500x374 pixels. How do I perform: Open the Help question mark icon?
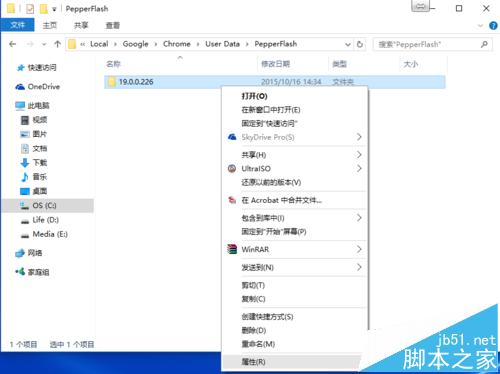[493, 26]
